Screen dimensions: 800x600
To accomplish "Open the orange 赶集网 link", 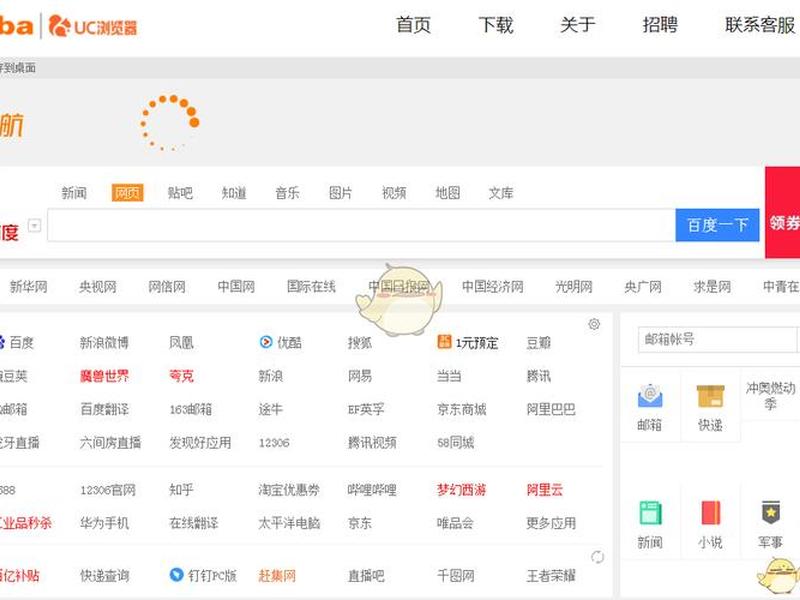I will pyautogui.click(x=277, y=576).
